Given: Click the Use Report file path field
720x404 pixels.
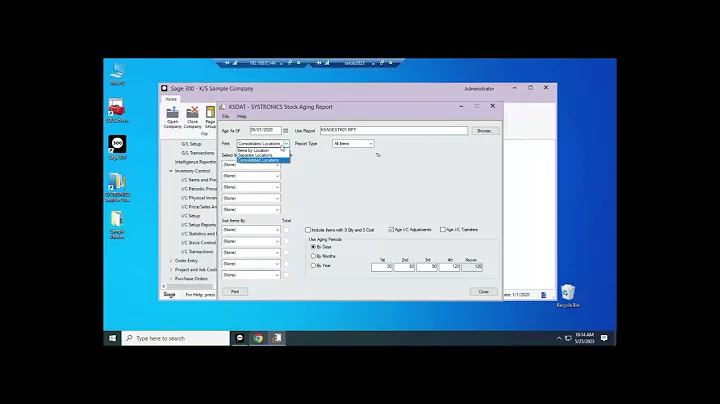Looking at the screenshot, I should pos(394,131).
